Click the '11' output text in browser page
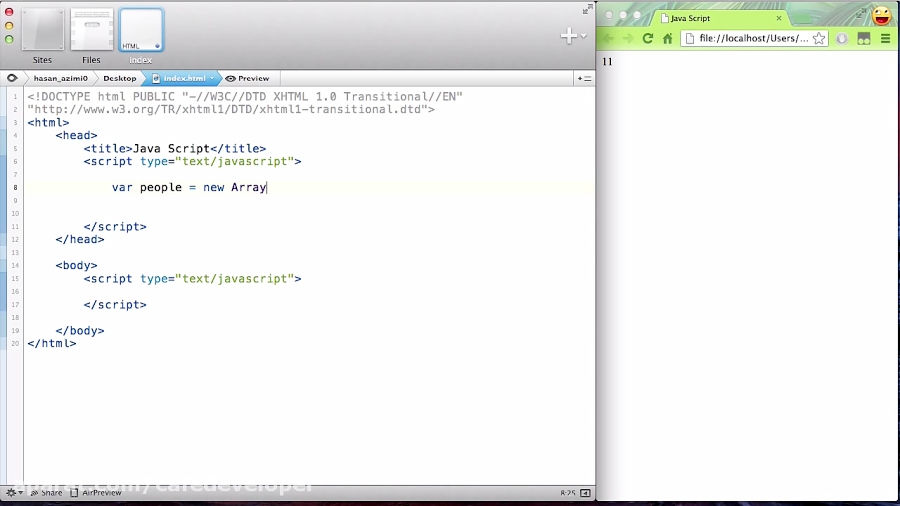The height and width of the screenshot is (506, 900). point(607,61)
